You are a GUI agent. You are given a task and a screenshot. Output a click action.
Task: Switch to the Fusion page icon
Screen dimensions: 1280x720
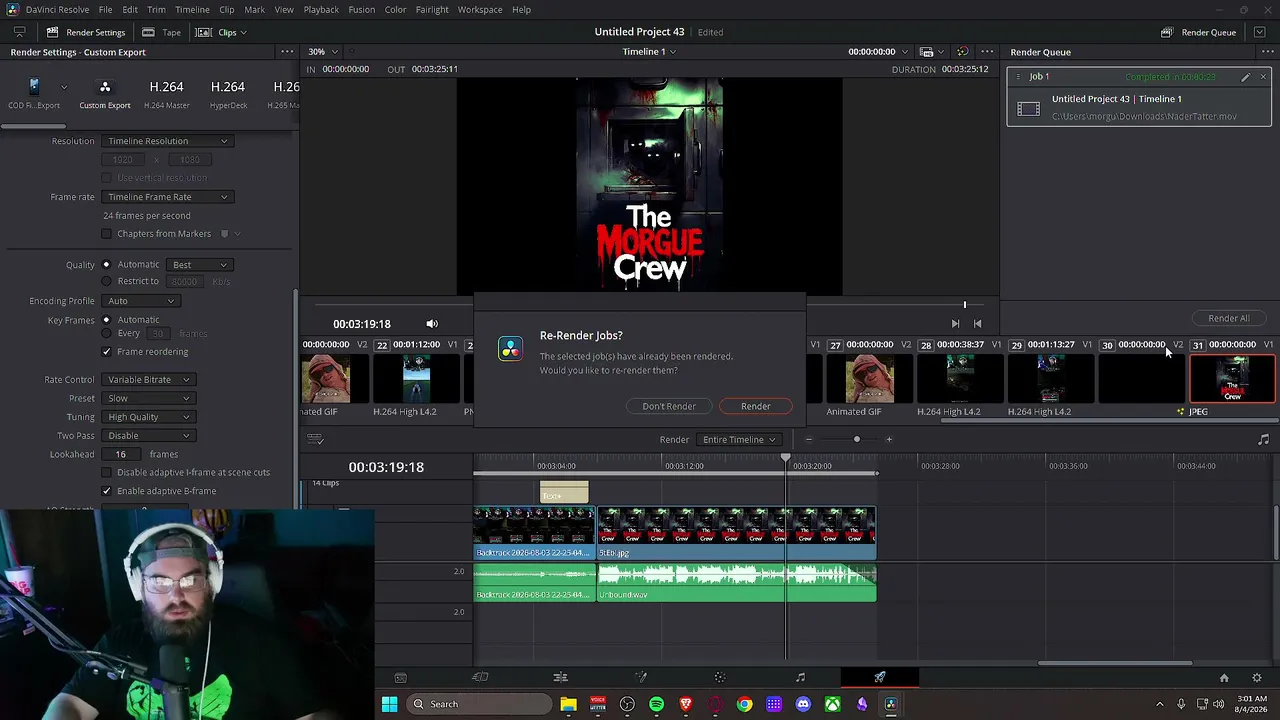640,678
